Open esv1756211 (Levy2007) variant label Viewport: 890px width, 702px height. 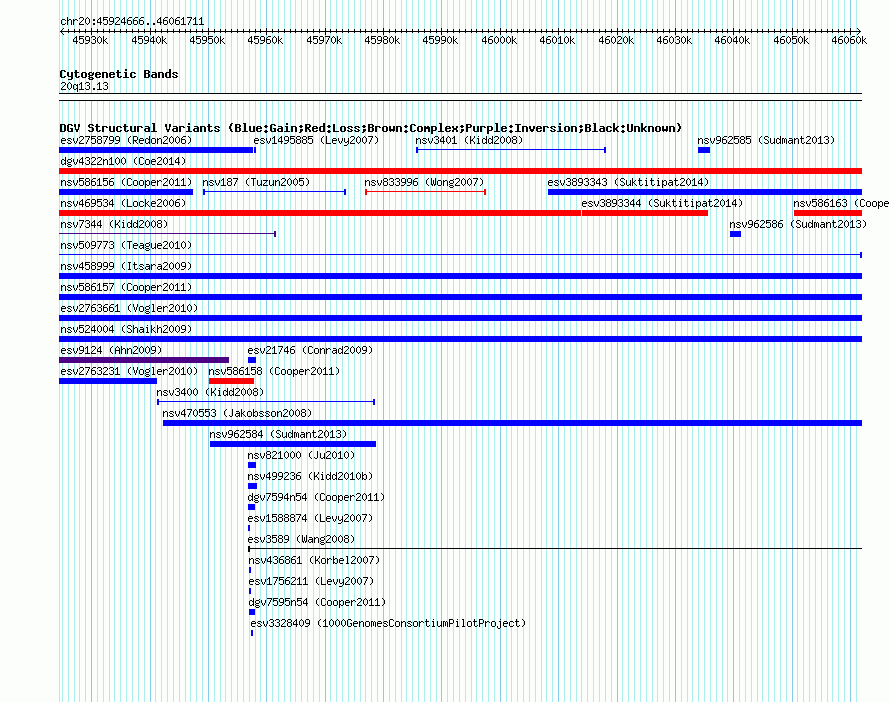[x=311, y=581]
